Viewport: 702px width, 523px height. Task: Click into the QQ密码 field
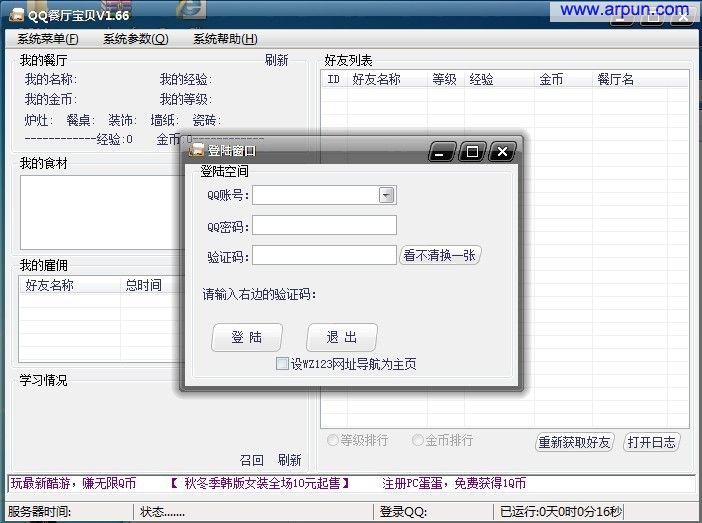(324, 225)
